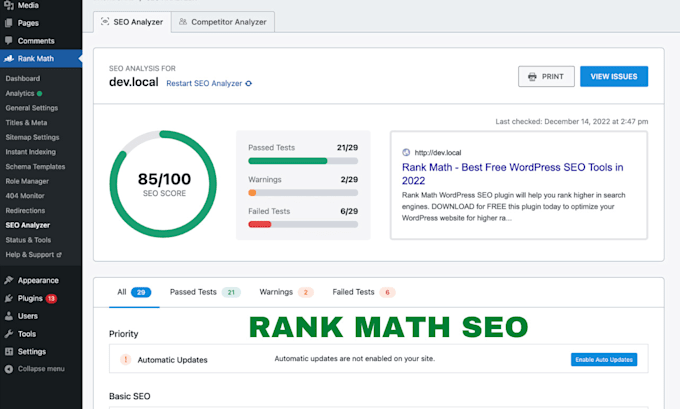Click the 6/29 failed tests count
680x409 pixels.
tap(349, 211)
